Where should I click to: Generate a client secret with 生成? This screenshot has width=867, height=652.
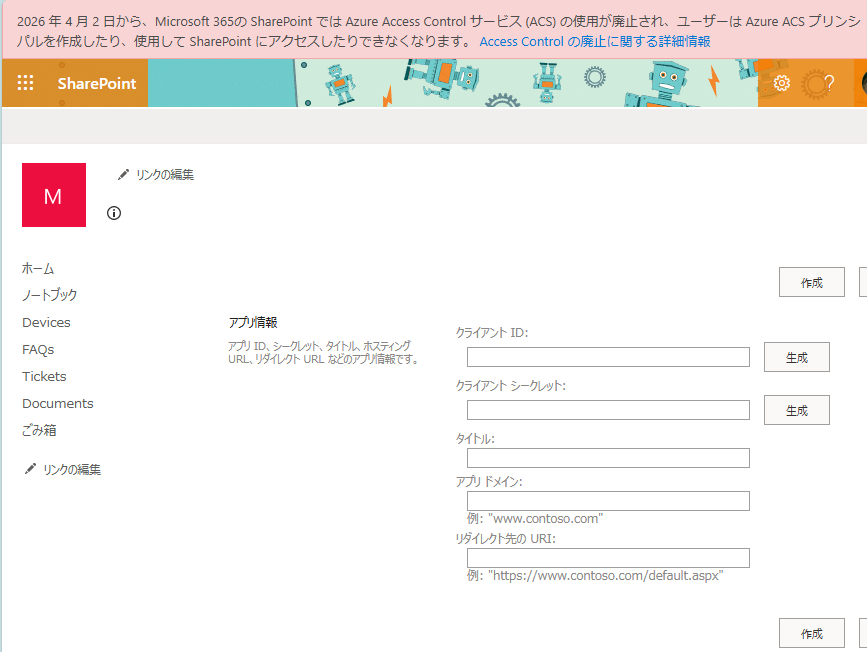[797, 409]
